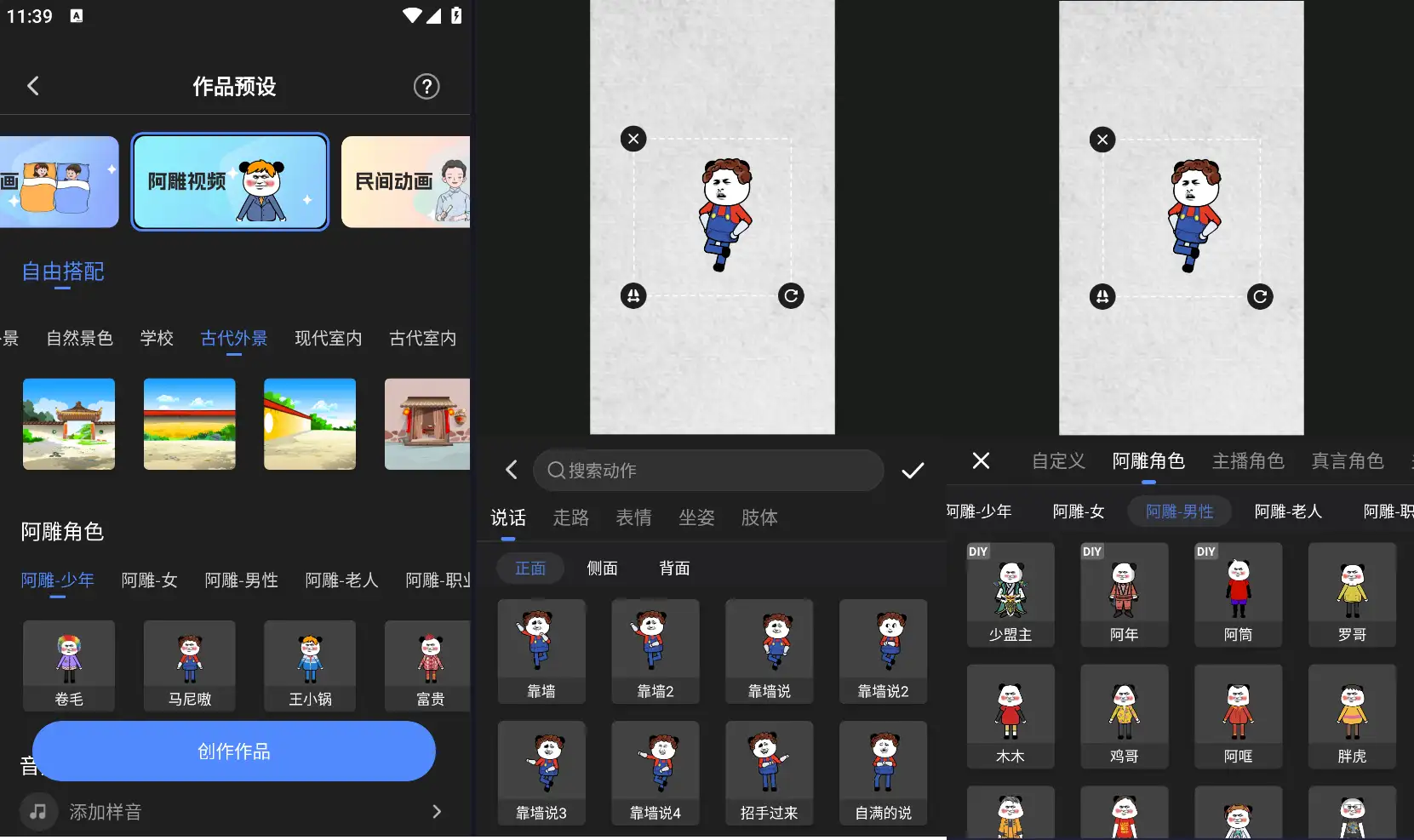The width and height of the screenshot is (1414, 840).
Task: Close the character picker panel
Action: tap(981, 460)
